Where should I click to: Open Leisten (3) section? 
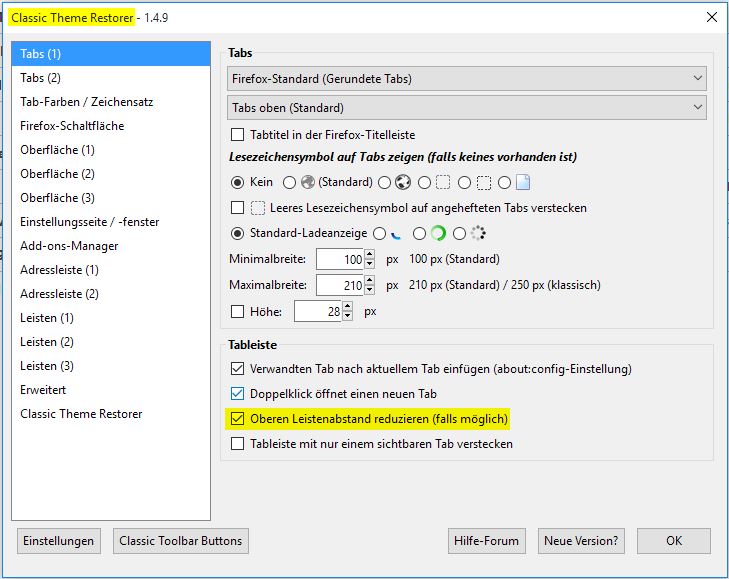tap(111, 366)
